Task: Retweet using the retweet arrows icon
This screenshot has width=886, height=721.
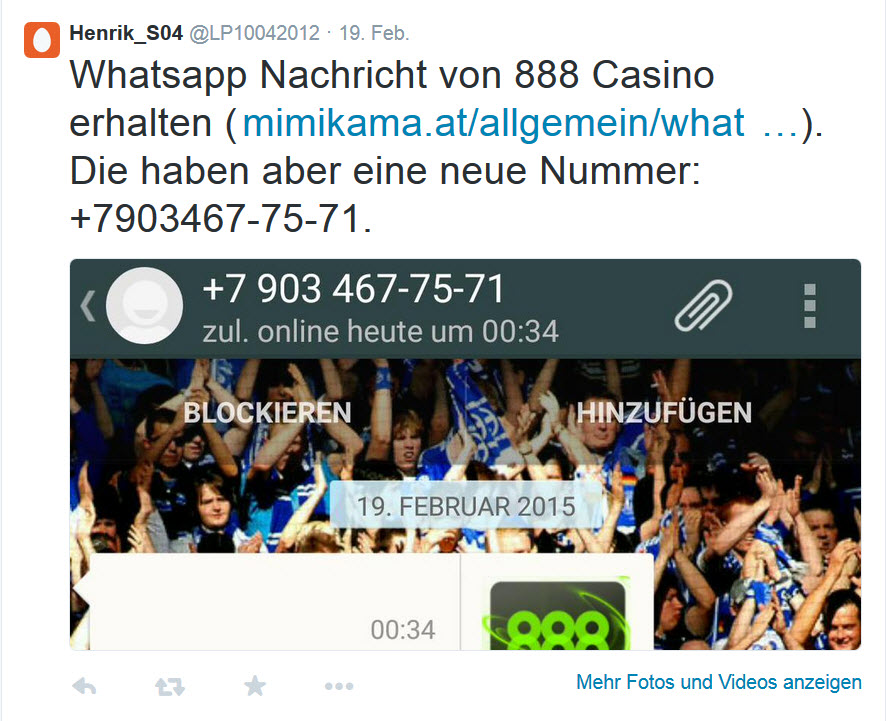Action: tap(170, 687)
